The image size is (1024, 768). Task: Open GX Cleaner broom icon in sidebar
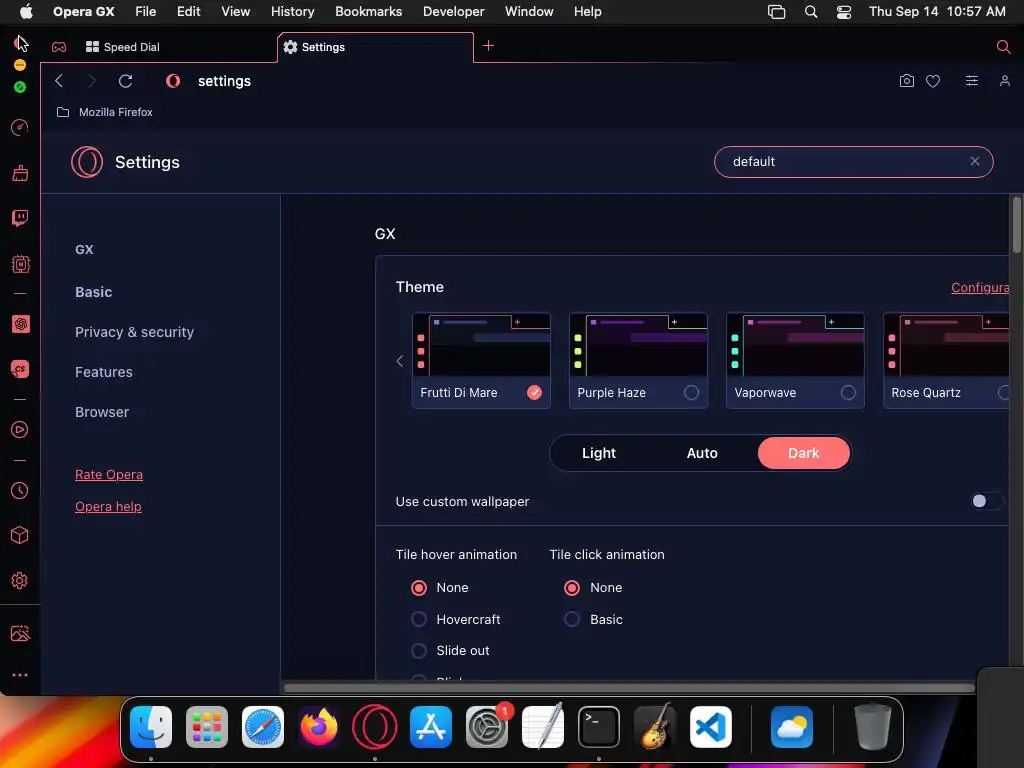click(x=20, y=173)
